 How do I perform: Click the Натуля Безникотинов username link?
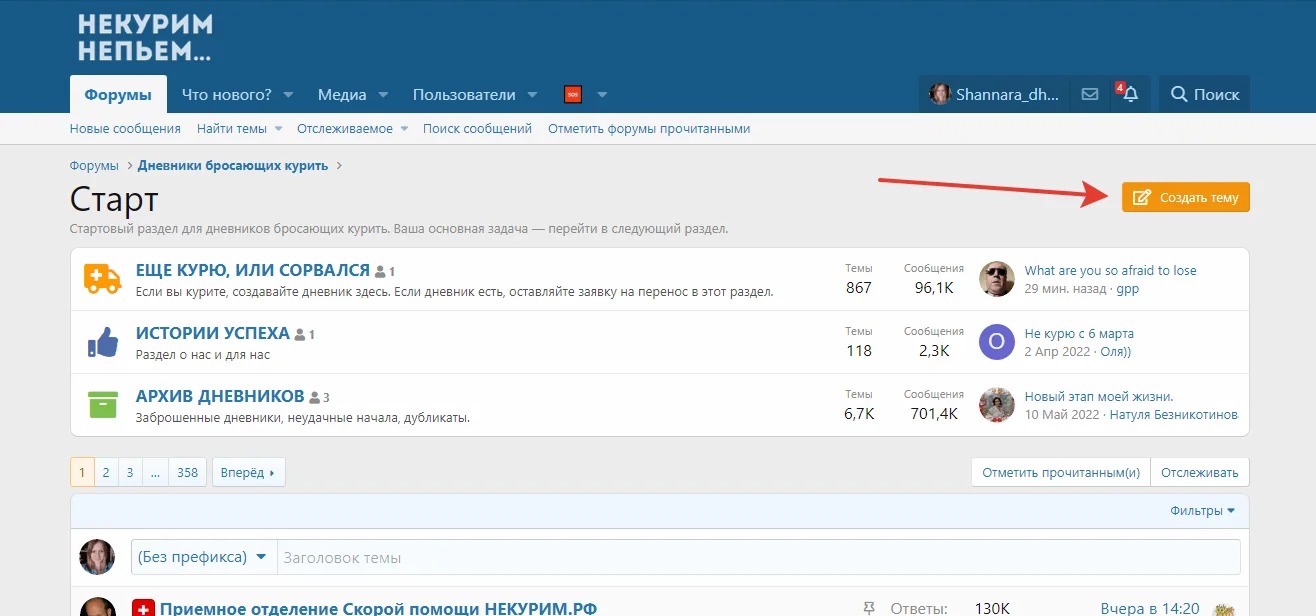pyautogui.click(x=1174, y=415)
